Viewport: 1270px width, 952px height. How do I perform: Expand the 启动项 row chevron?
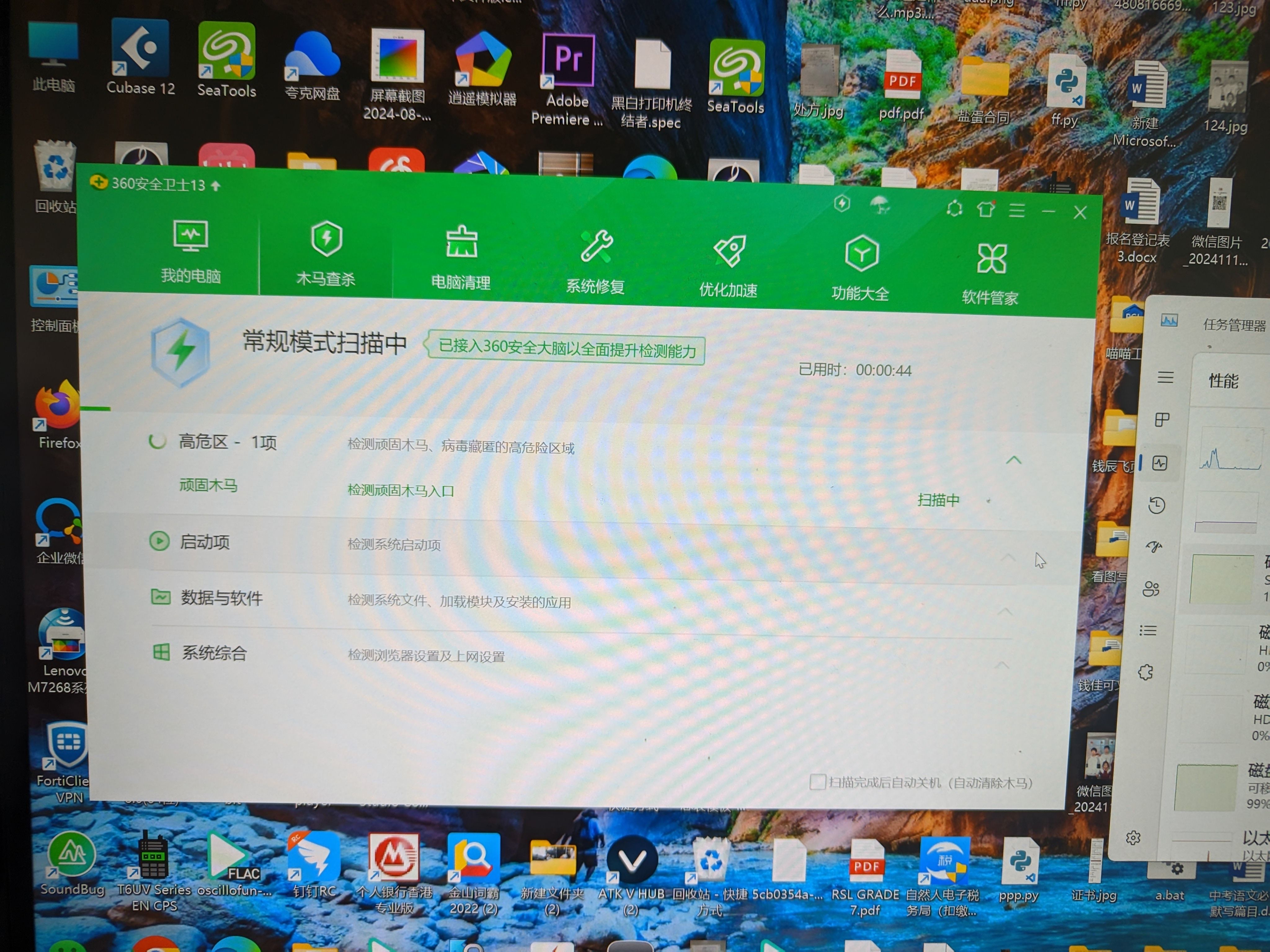[x=1008, y=557]
